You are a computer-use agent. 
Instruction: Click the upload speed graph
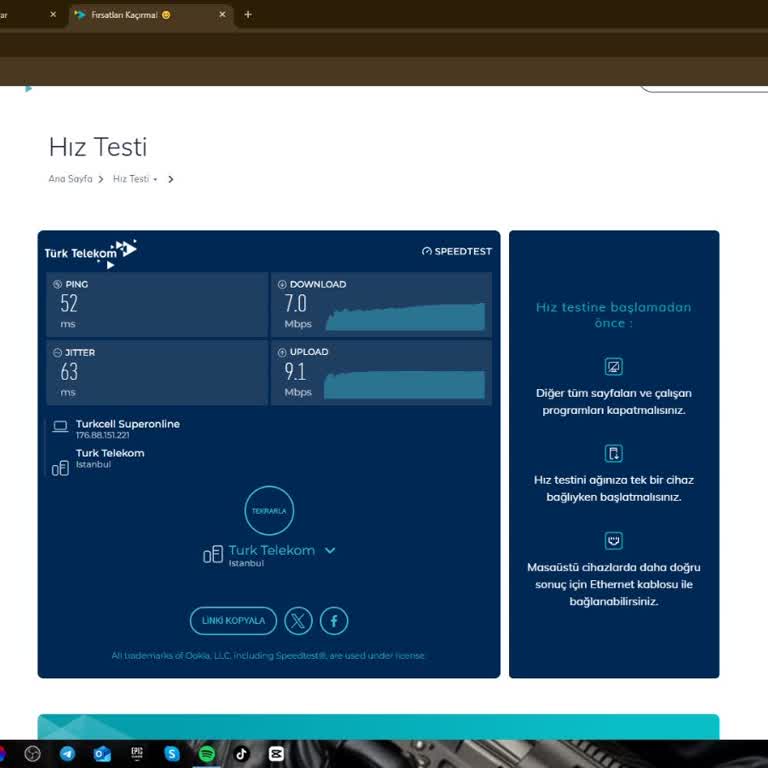[x=405, y=385]
